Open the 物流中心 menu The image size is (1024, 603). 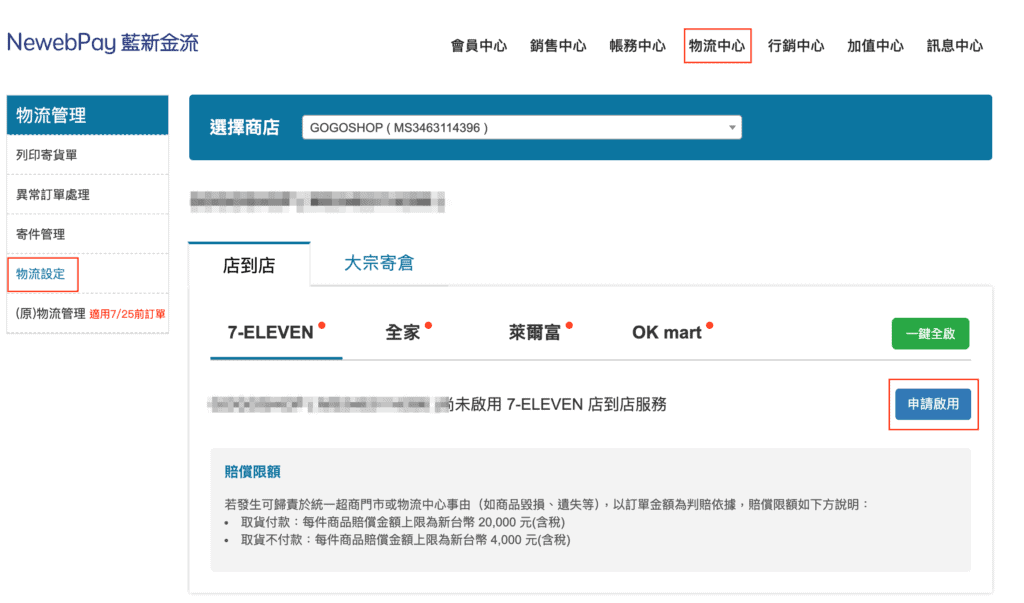click(717, 46)
